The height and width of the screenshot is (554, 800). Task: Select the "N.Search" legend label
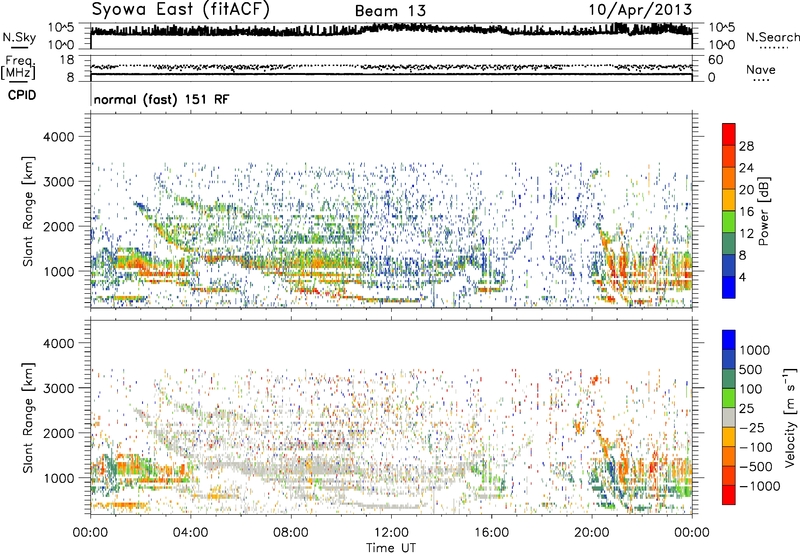point(772,37)
